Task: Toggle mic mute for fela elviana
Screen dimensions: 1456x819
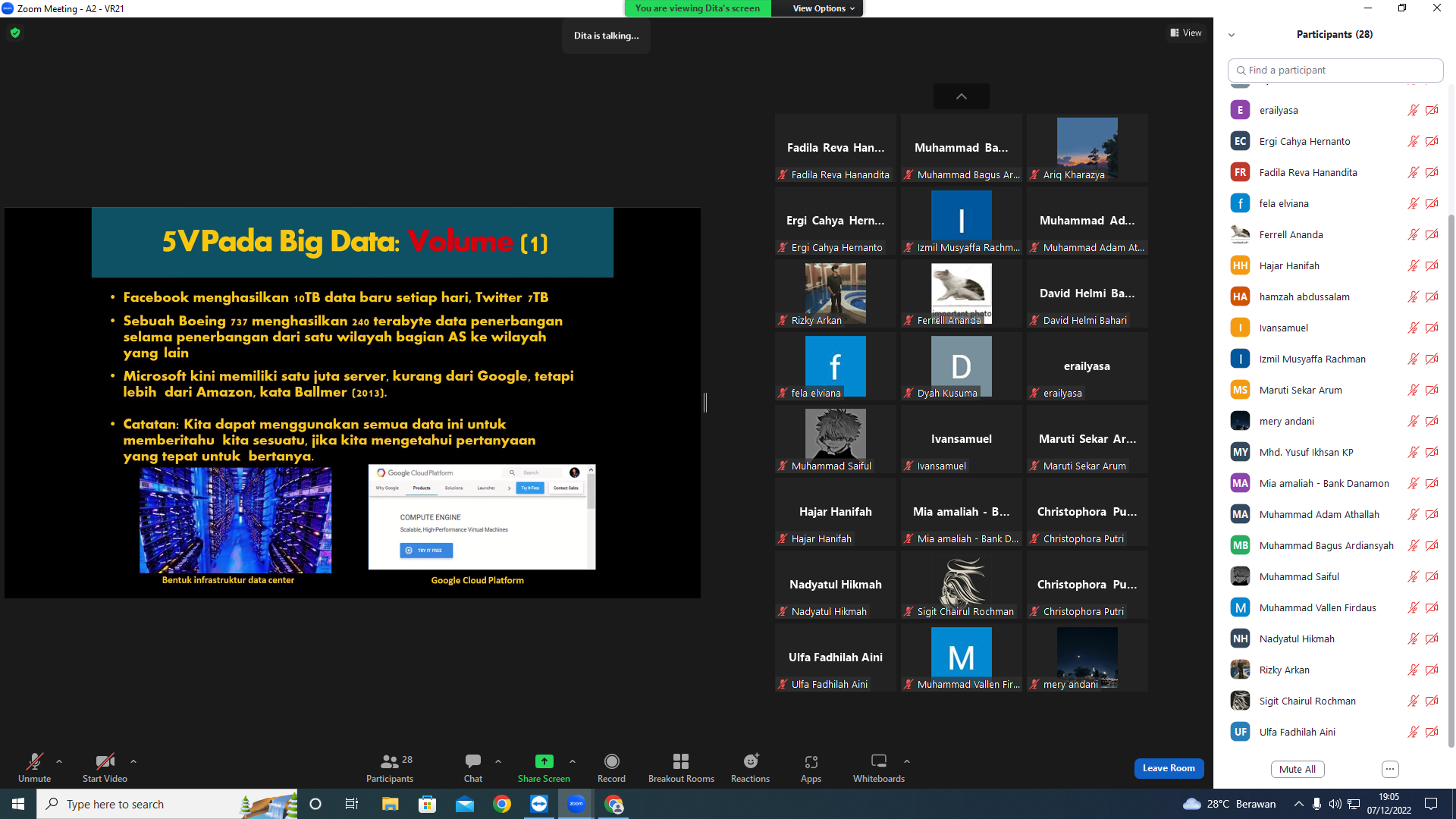Action: [1413, 203]
